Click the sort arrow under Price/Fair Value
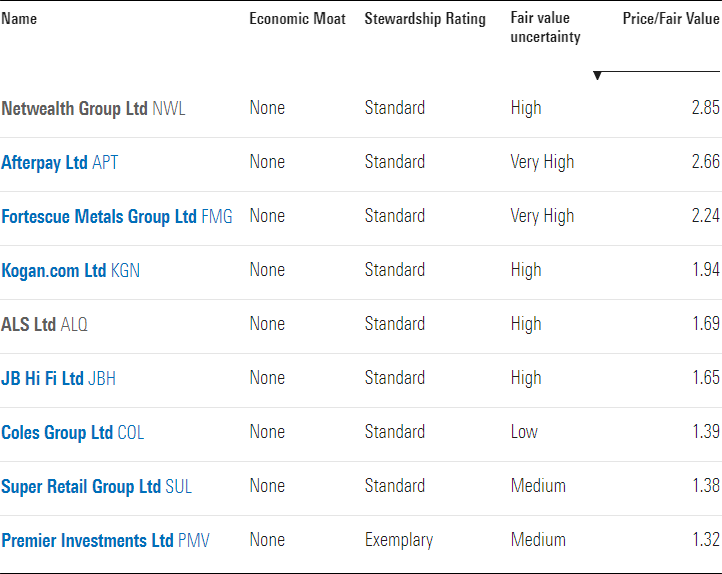Viewport: 722px width, 574px height. coord(597,75)
